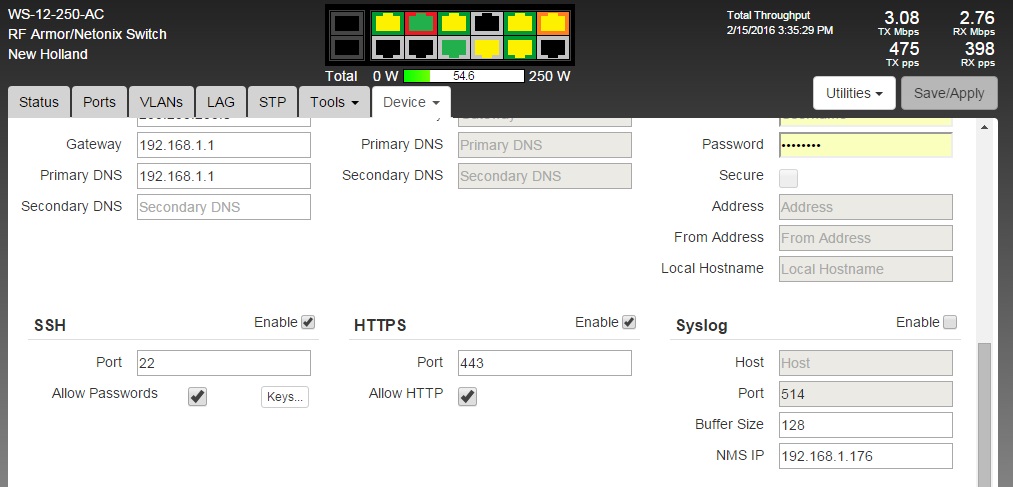The image size is (1013, 487).
Task: Uncheck the Allow HTTP checkbox
Action: [468, 397]
